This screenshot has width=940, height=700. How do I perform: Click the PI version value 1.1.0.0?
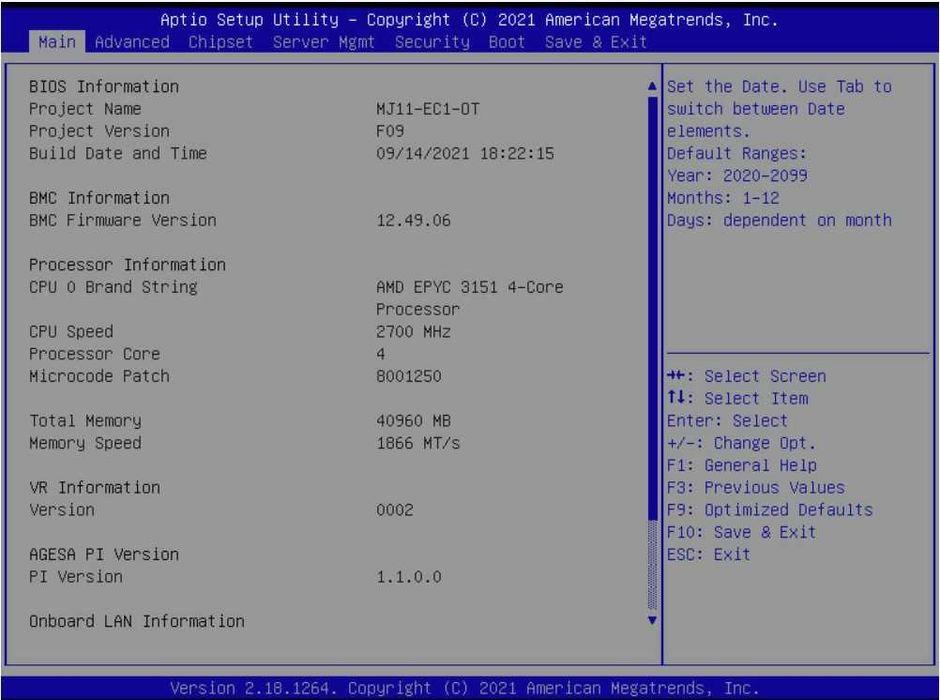coord(409,576)
